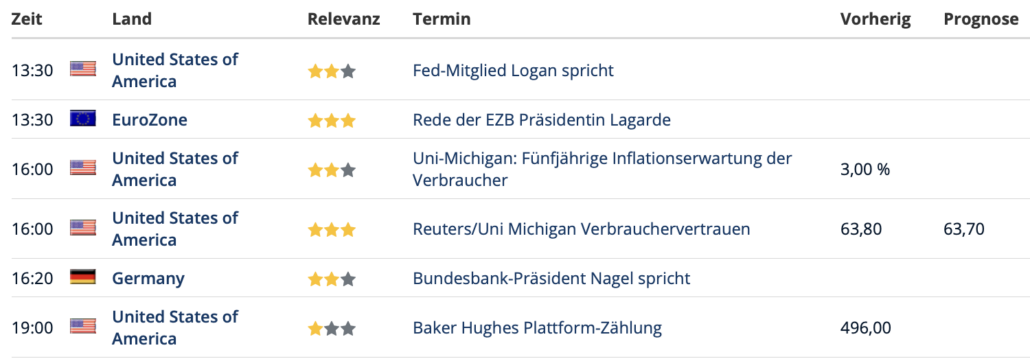1030x361 pixels.
Task: Click the German flag icon at 16:20
Action: point(83,277)
